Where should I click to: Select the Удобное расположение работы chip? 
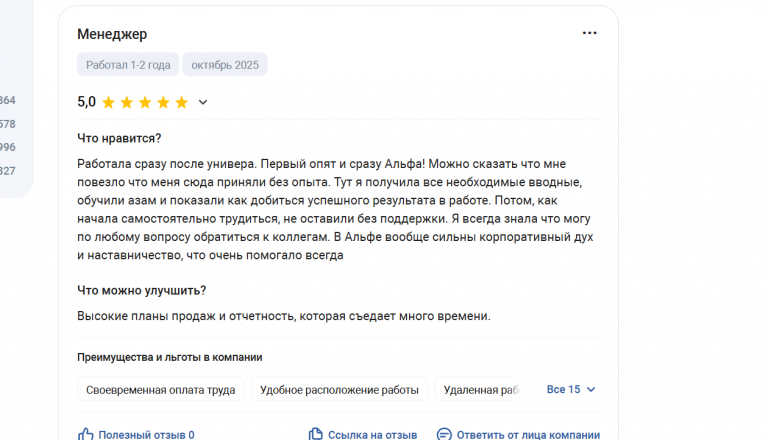tap(339, 390)
